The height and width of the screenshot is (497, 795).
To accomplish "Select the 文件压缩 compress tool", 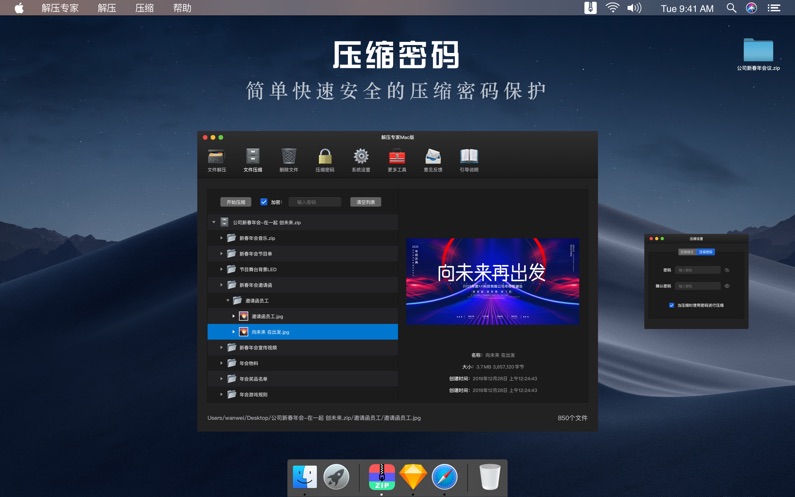I will point(252,158).
